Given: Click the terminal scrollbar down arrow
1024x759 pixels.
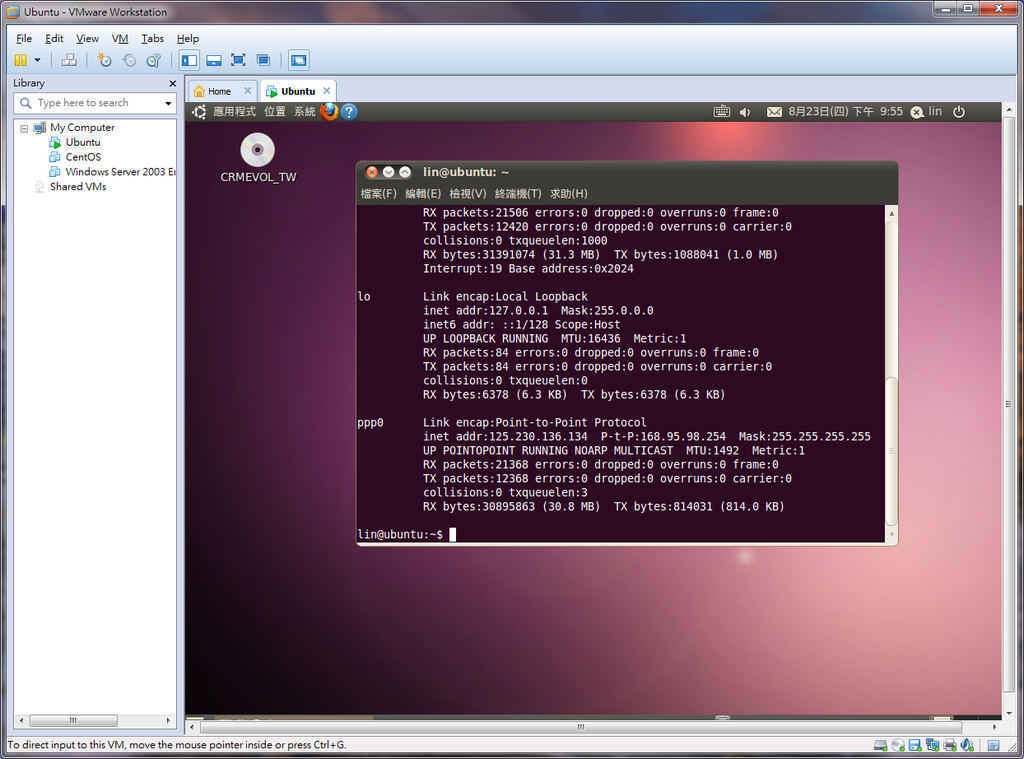Looking at the screenshot, I should 891,534.
